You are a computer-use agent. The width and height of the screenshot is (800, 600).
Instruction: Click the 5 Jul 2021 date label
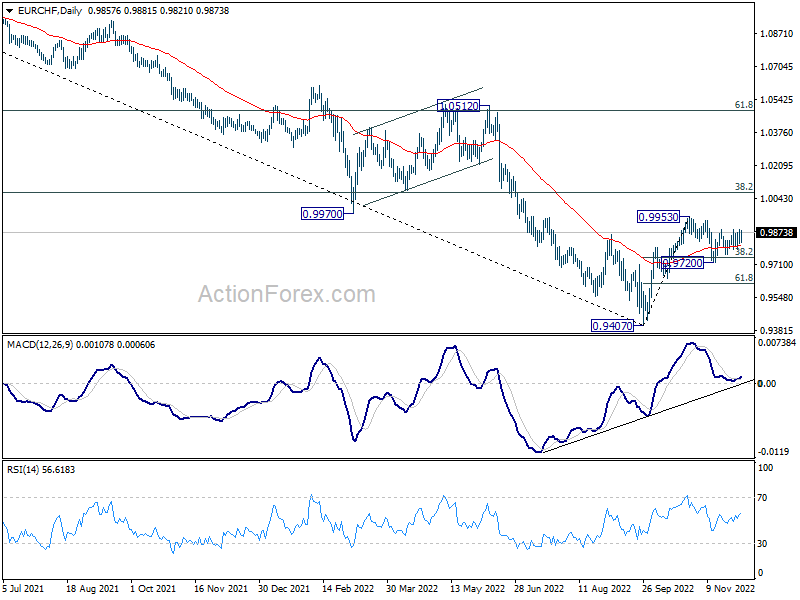pos(23,588)
